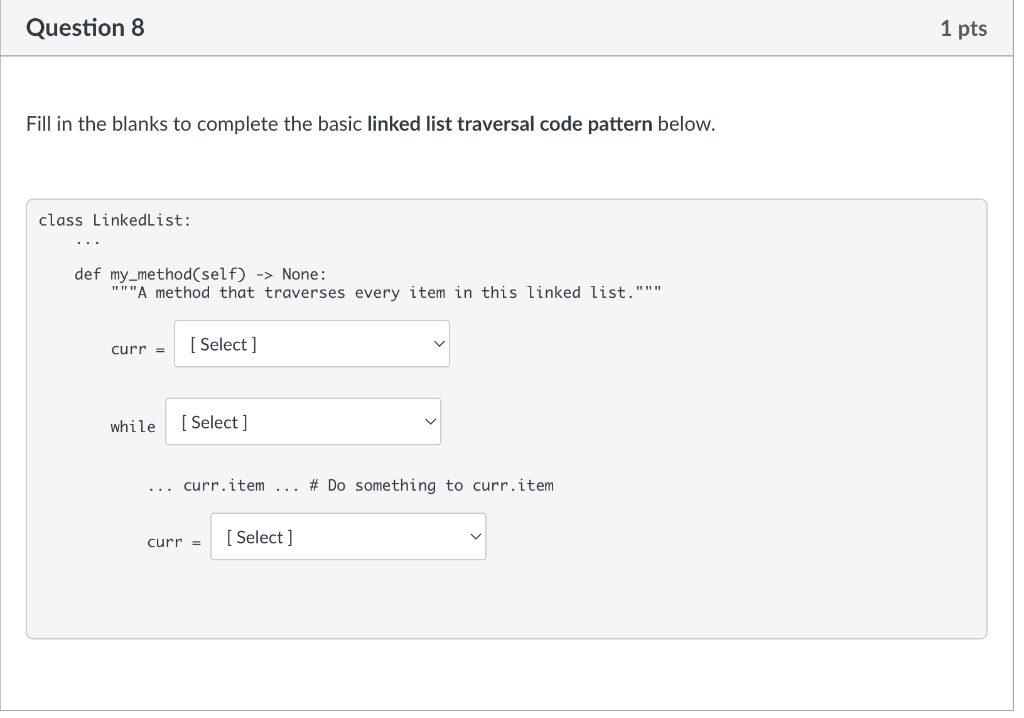Image resolution: width=1024 pixels, height=718 pixels.
Task: Click the chevron arrow of the last dropdown
Action: click(x=474, y=537)
